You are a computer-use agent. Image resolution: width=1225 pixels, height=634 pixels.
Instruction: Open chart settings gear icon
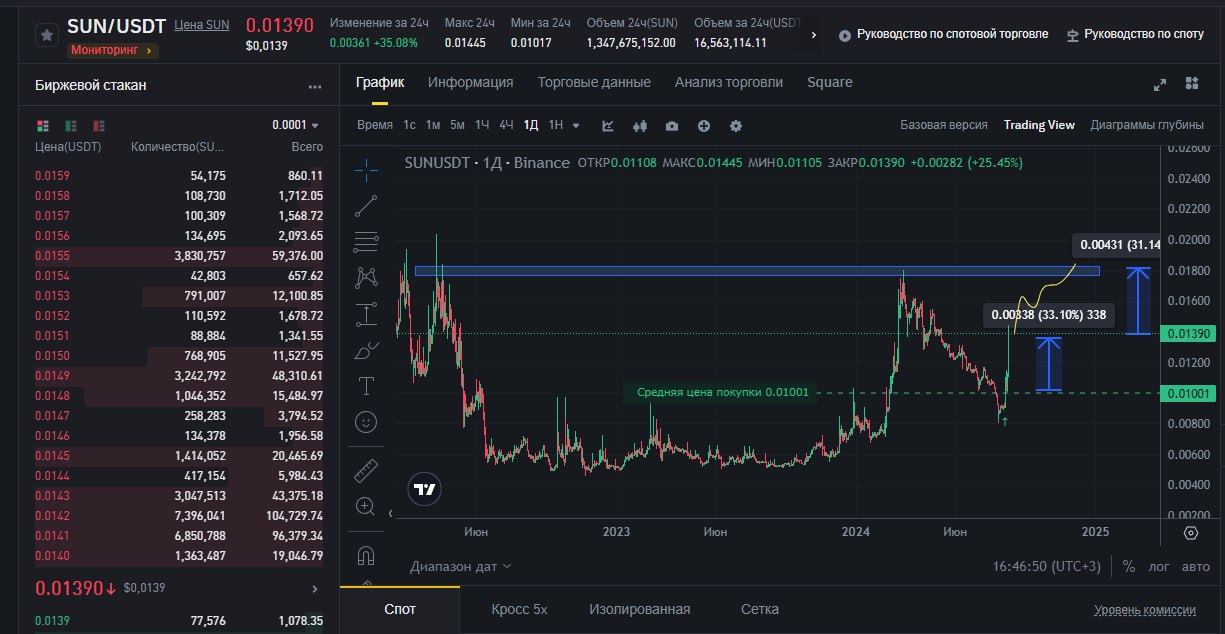click(736, 125)
